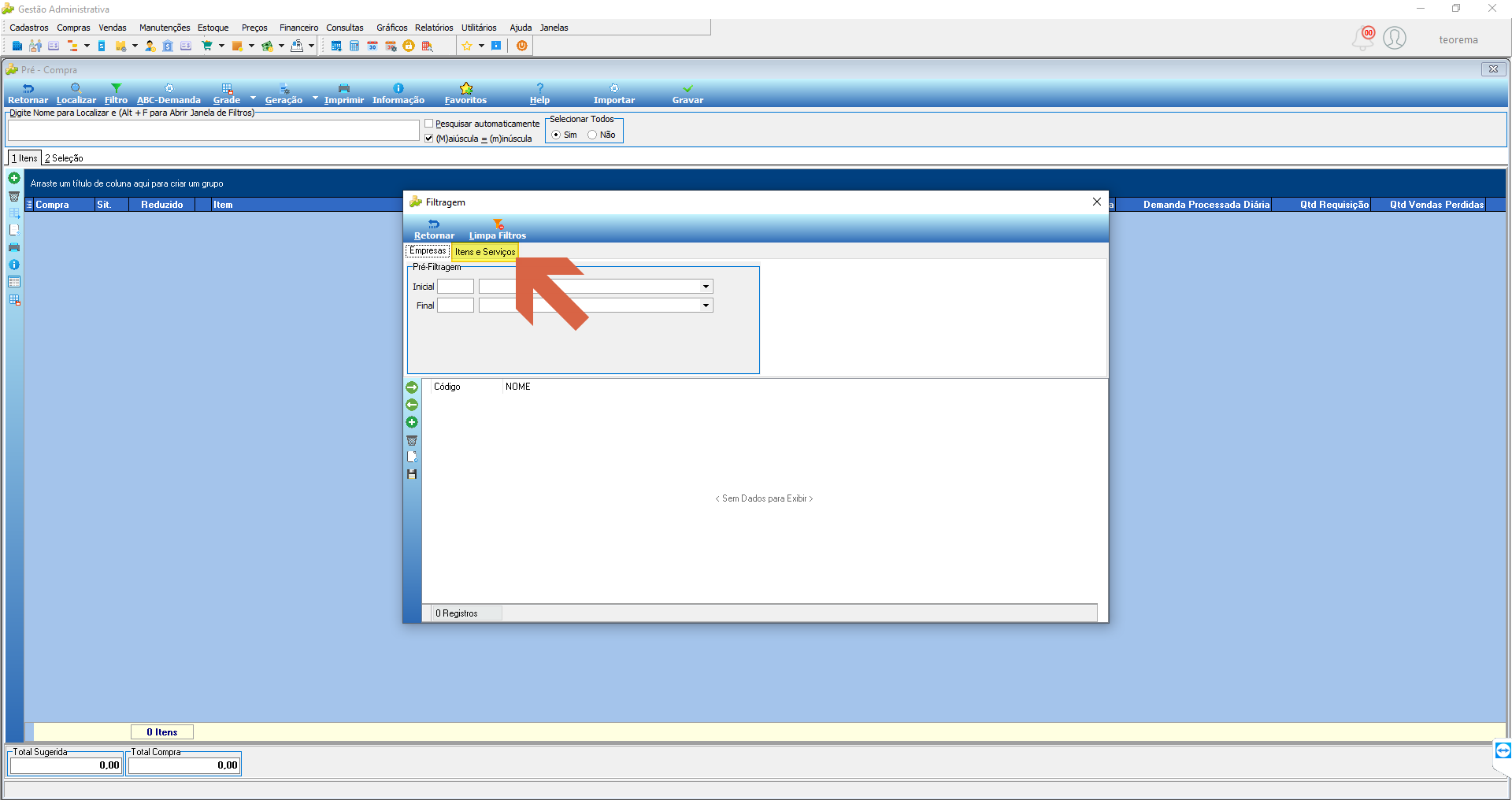Click the table layout icon in Pré-Compra sidebar
The width and height of the screenshot is (1512, 800).
click(x=14, y=282)
